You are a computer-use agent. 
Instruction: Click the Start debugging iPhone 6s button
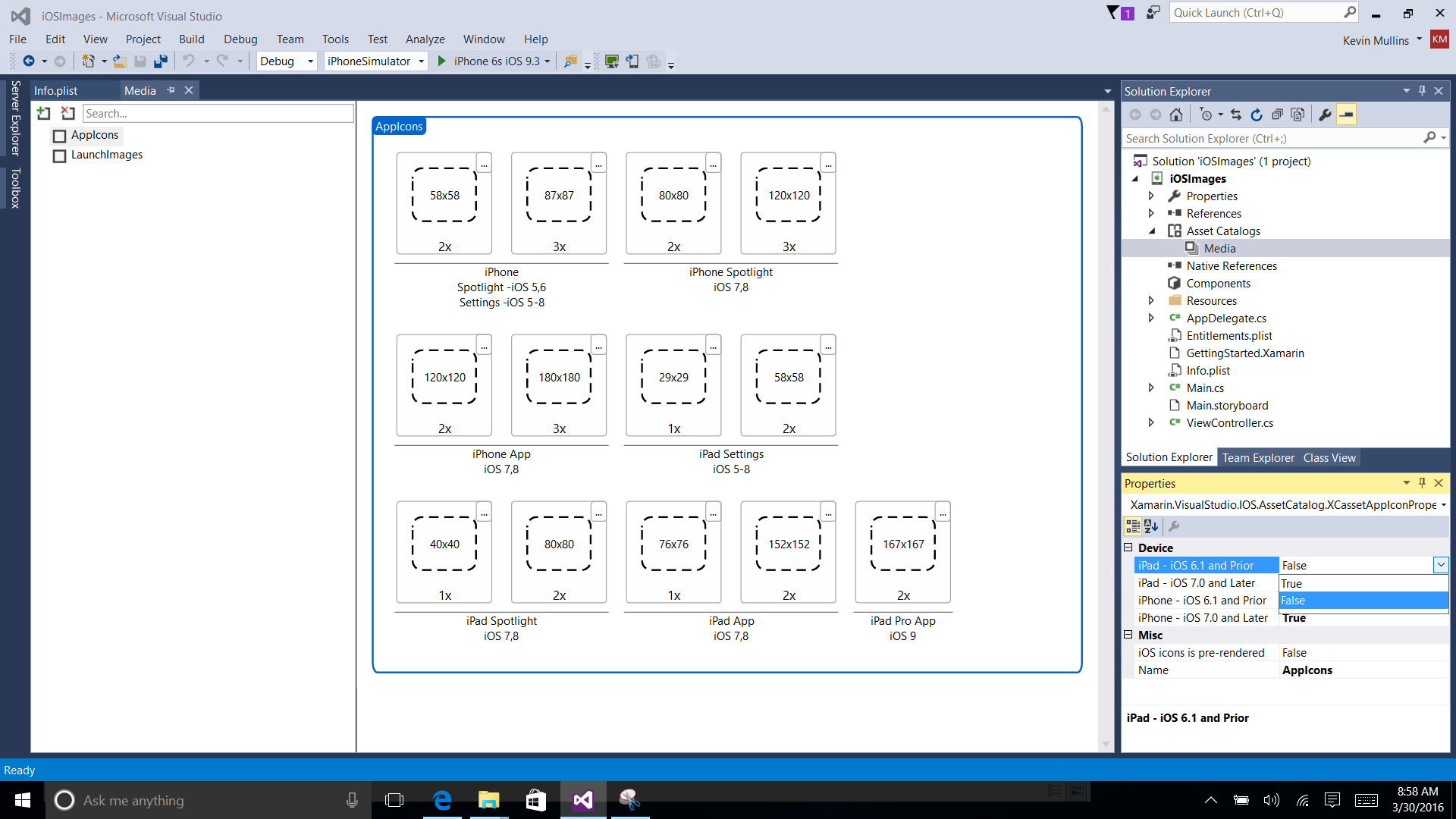click(442, 61)
